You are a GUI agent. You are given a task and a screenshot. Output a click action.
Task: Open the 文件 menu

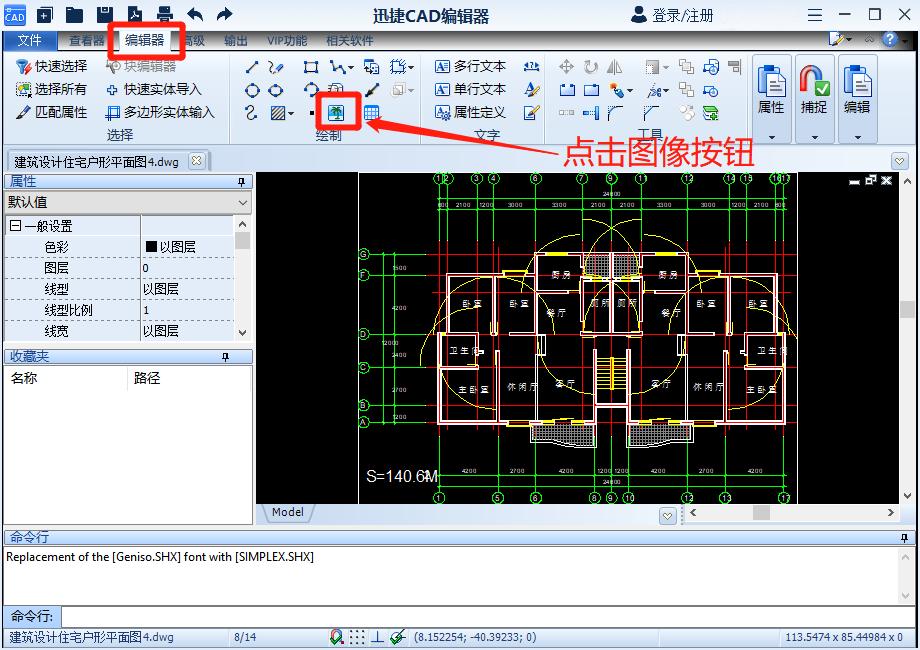coord(30,41)
